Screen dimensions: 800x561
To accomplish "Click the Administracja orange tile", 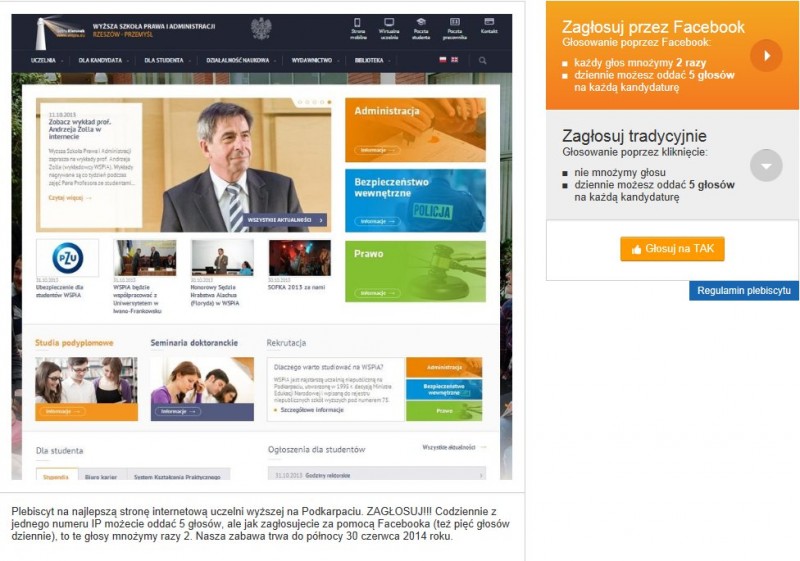I will (x=415, y=130).
